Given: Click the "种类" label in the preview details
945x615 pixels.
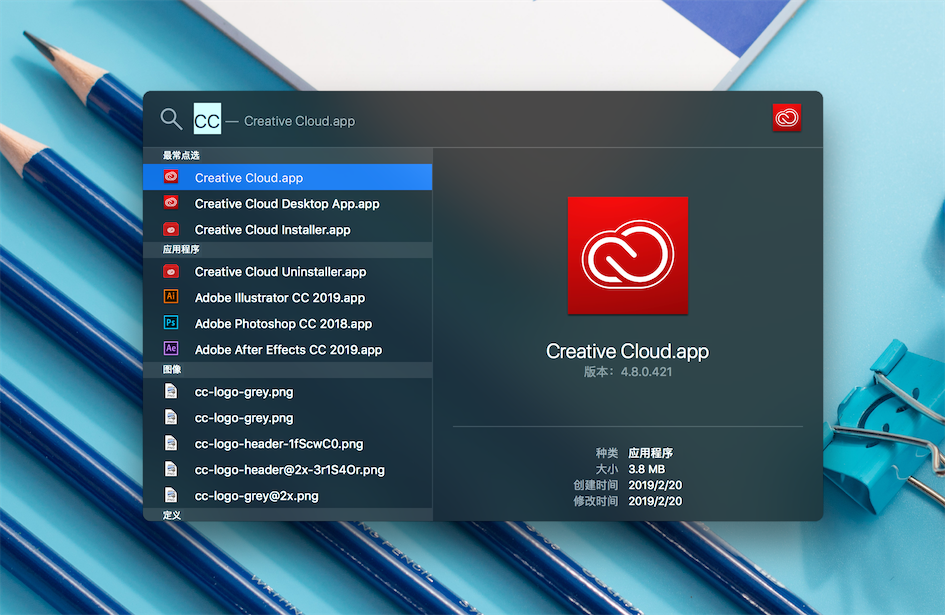Looking at the screenshot, I should [607, 453].
